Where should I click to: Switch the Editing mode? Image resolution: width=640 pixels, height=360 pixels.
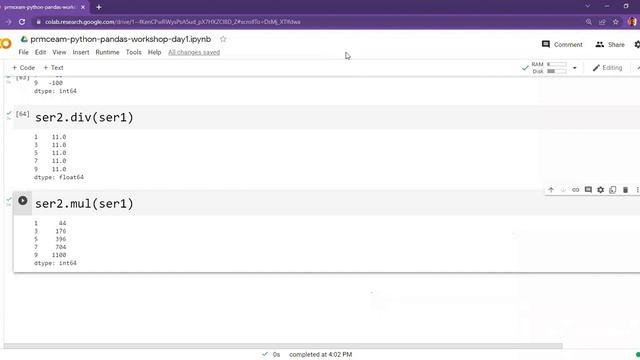[x=607, y=68]
